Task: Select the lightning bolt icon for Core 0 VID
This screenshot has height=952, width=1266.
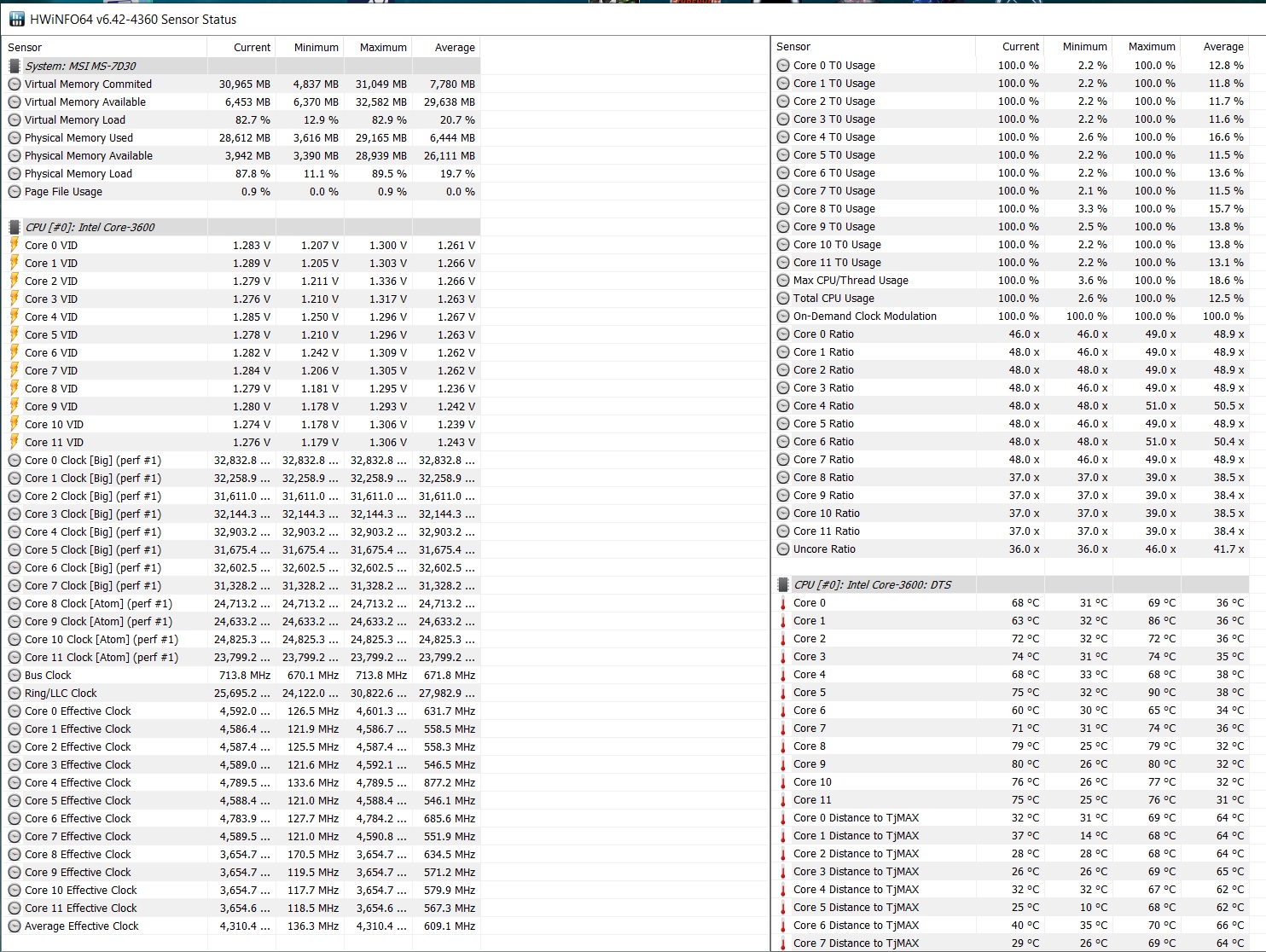Action: coord(15,245)
